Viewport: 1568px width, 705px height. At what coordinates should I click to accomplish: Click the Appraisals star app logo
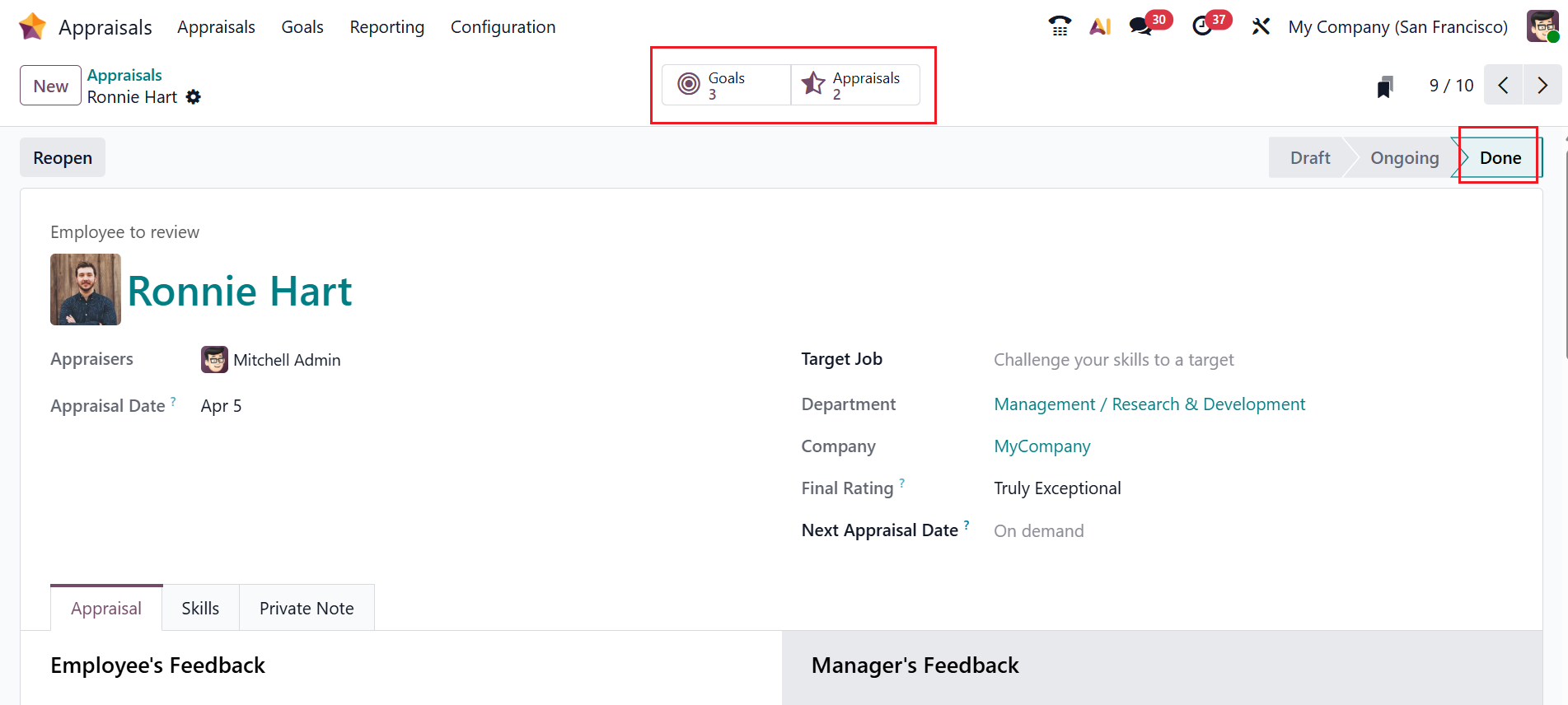coord(32,26)
